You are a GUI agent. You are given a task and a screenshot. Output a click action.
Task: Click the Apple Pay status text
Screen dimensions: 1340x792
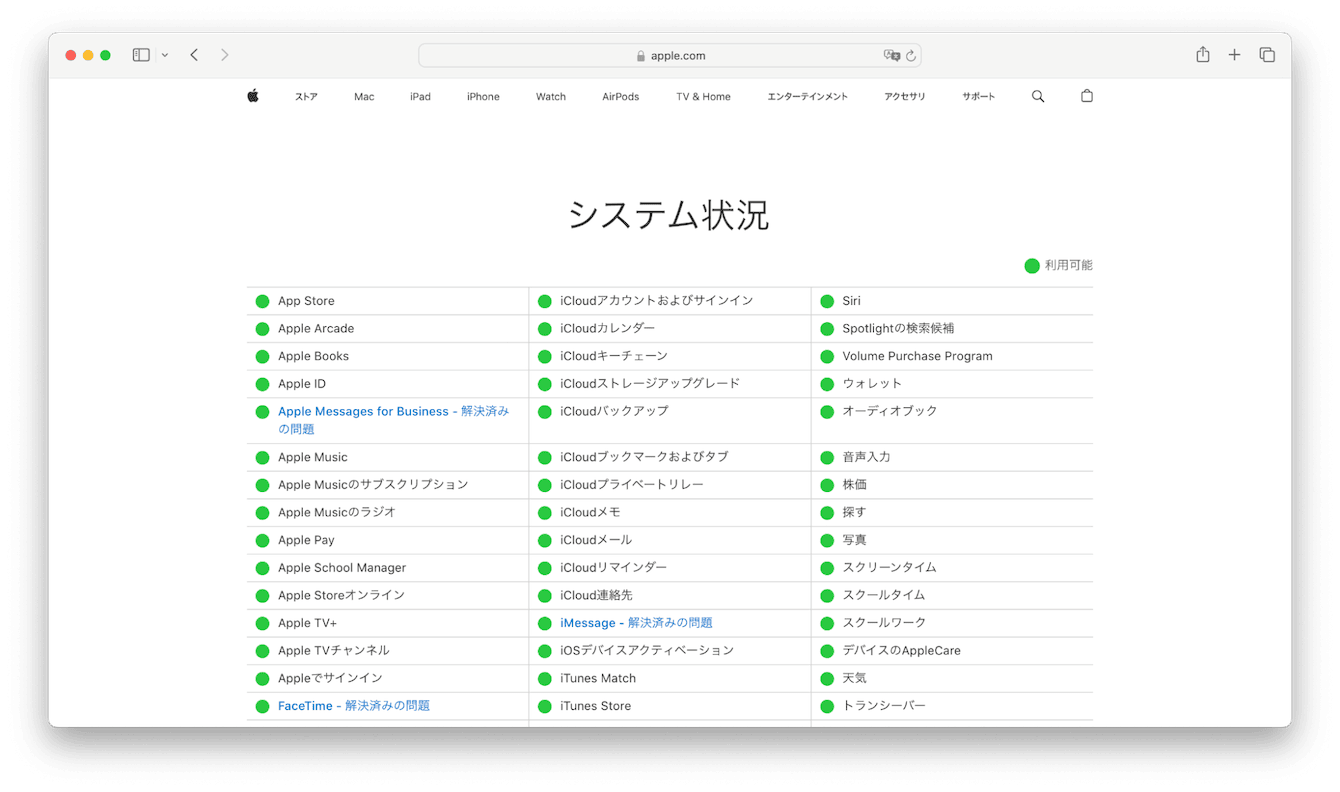pyautogui.click(x=306, y=540)
